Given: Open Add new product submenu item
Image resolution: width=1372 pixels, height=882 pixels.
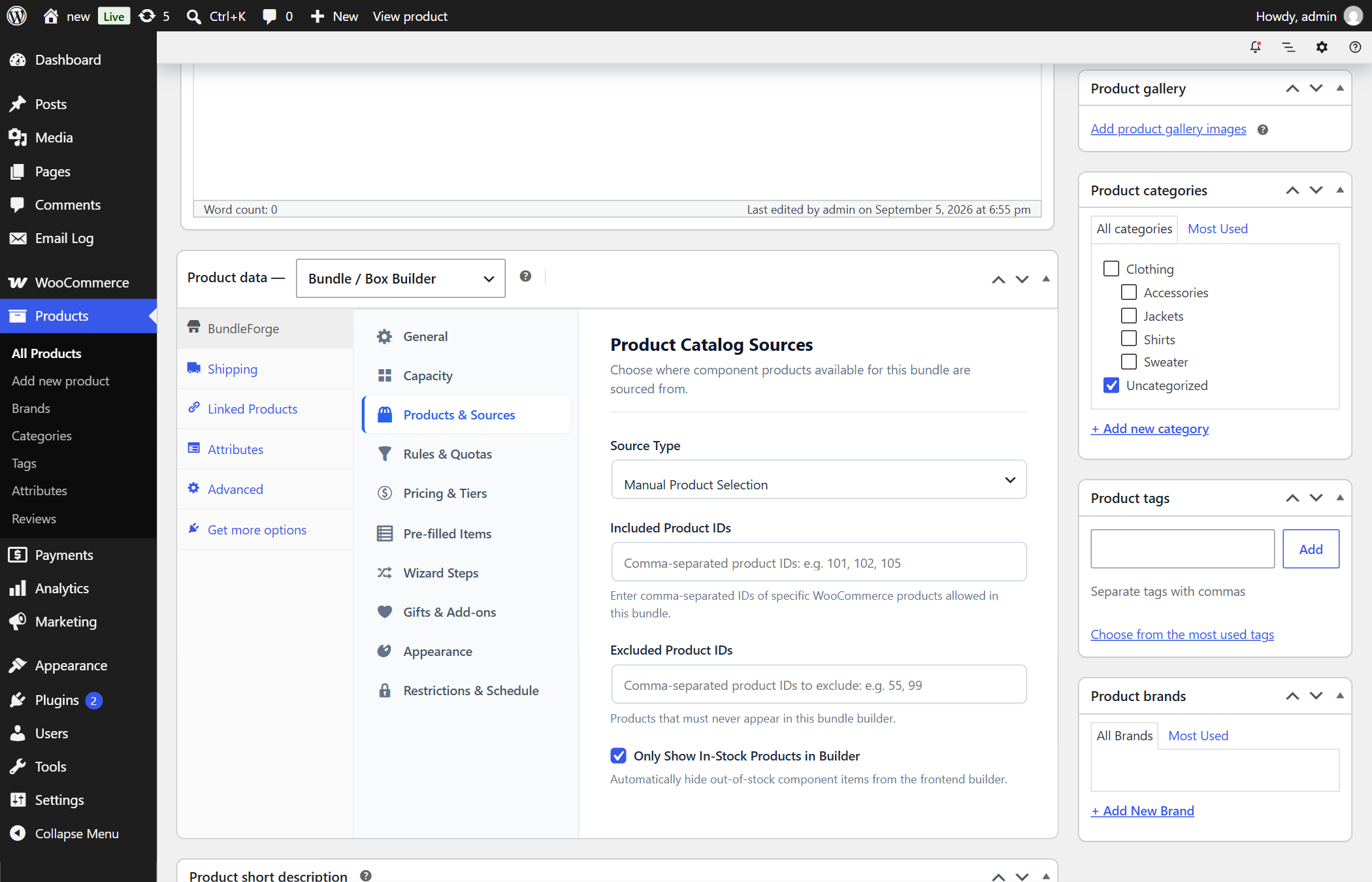Looking at the screenshot, I should (61, 381).
